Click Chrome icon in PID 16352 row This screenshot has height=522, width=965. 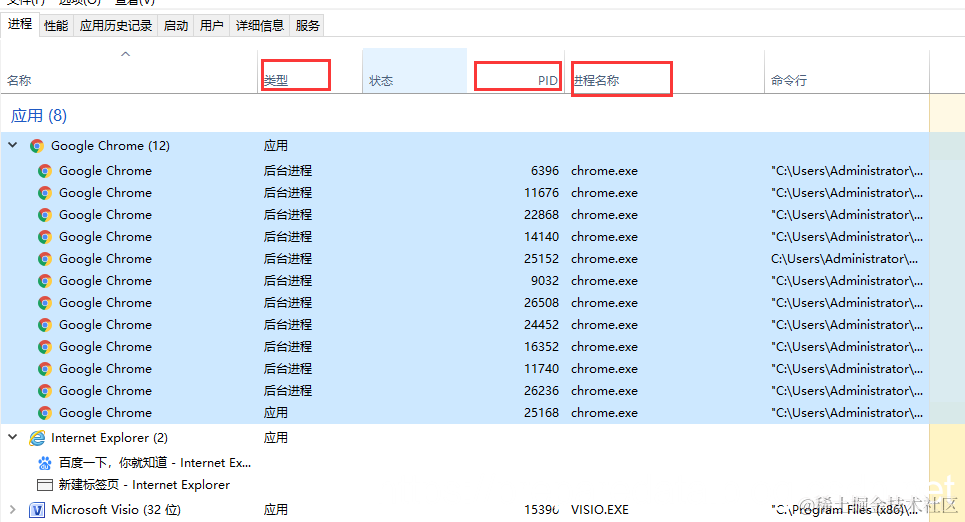coord(45,347)
